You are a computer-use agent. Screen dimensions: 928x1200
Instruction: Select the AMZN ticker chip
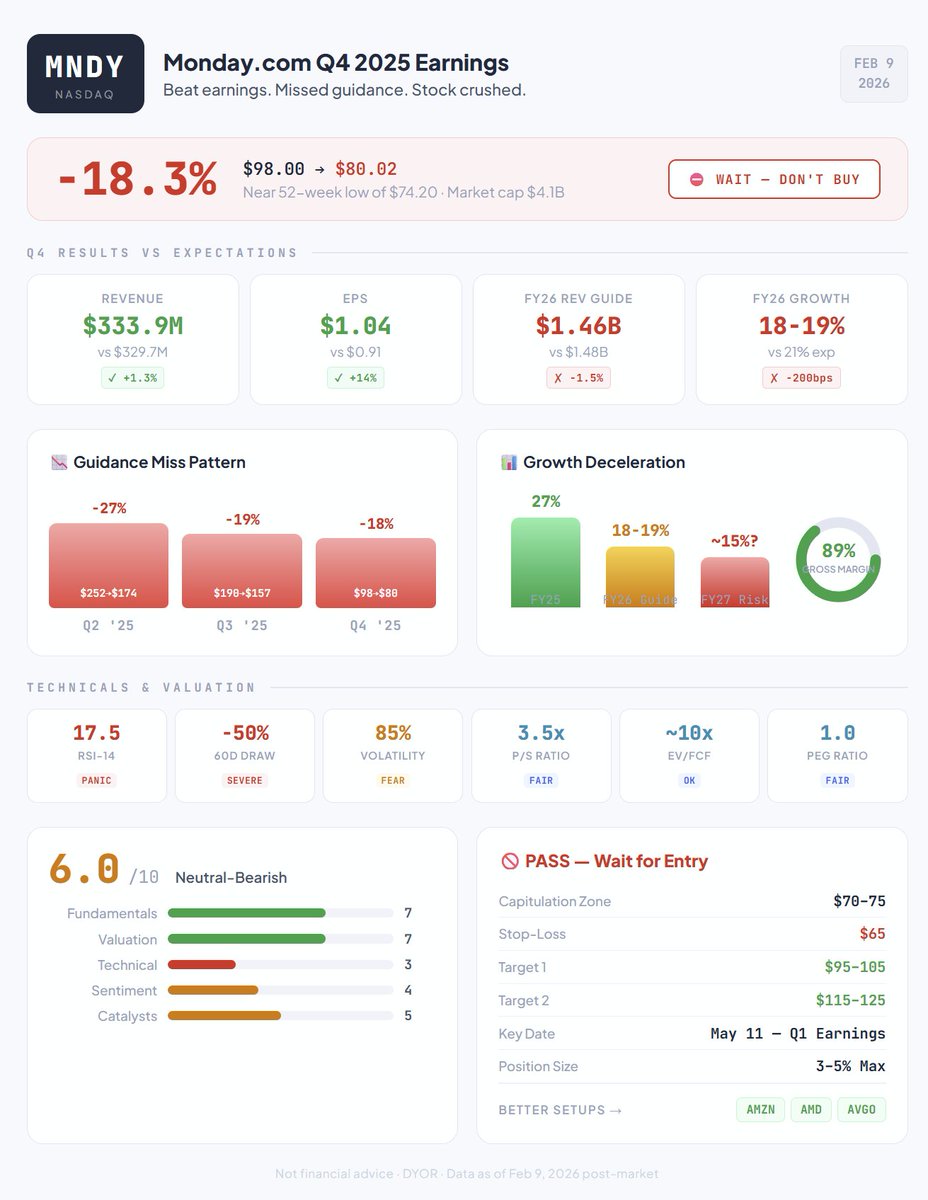point(761,1110)
